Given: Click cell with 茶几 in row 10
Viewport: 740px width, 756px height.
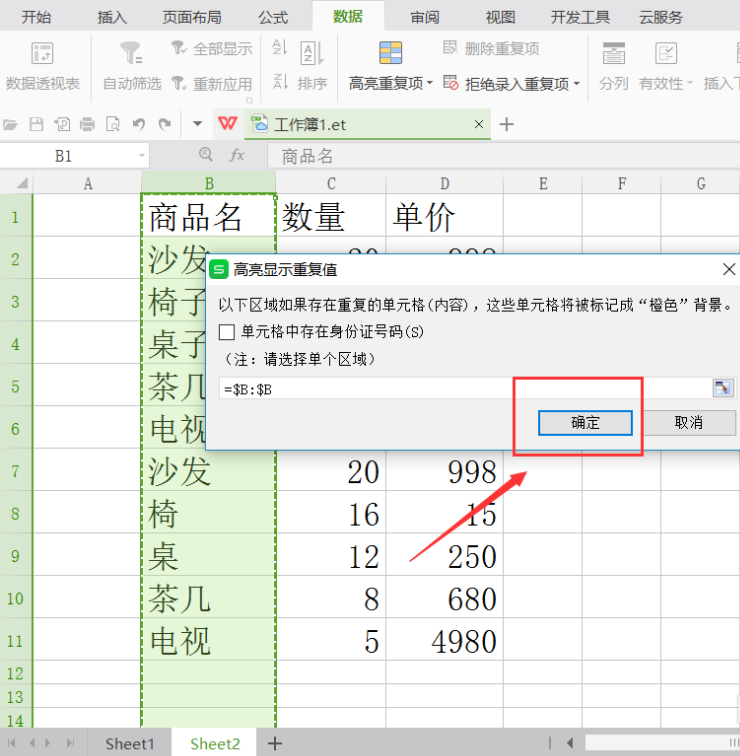Looking at the screenshot, I should (x=208, y=598).
